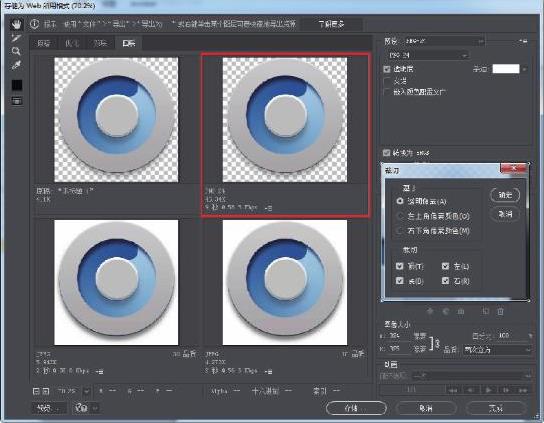Open download speed menu for bottom-right JPEG preview

268,371
